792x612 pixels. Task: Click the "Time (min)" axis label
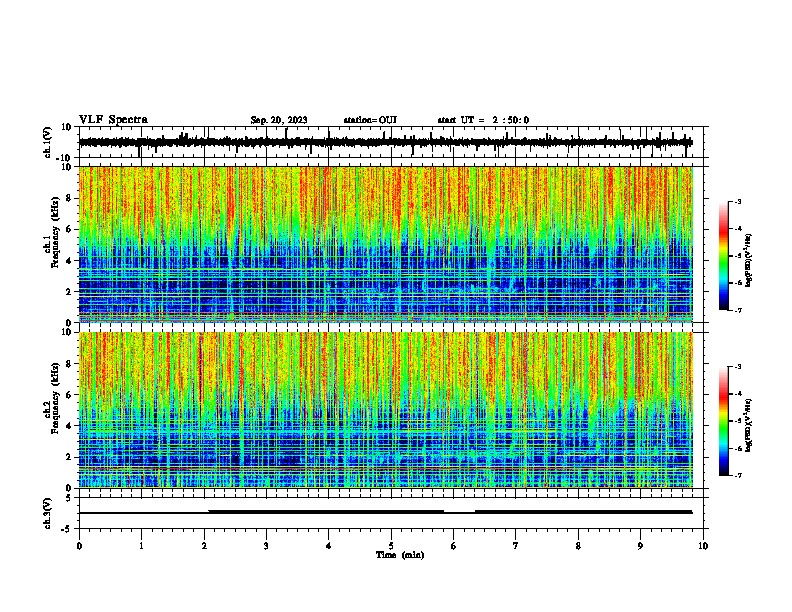400,555
